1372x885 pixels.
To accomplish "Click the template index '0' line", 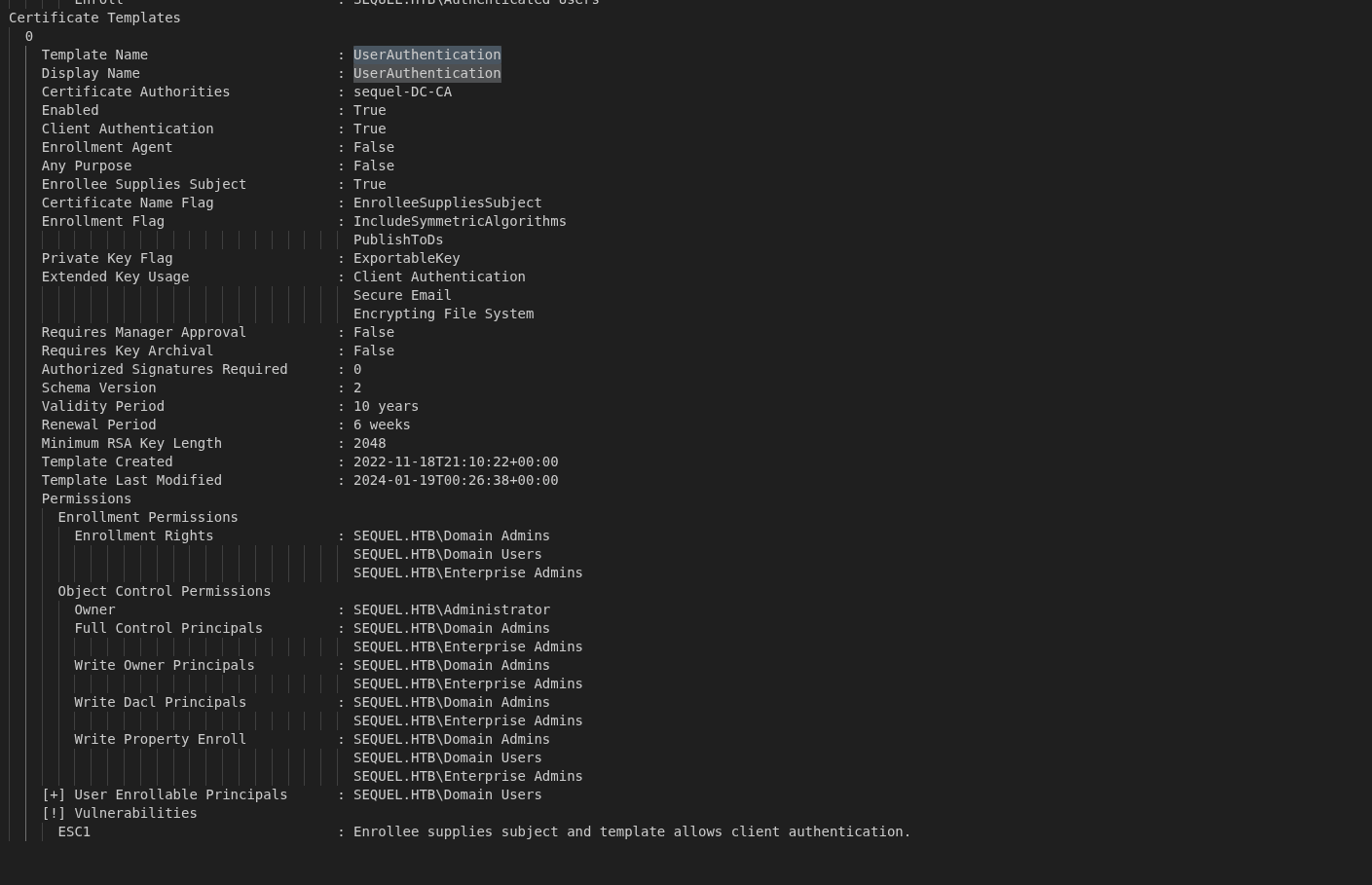I will click(29, 36).
